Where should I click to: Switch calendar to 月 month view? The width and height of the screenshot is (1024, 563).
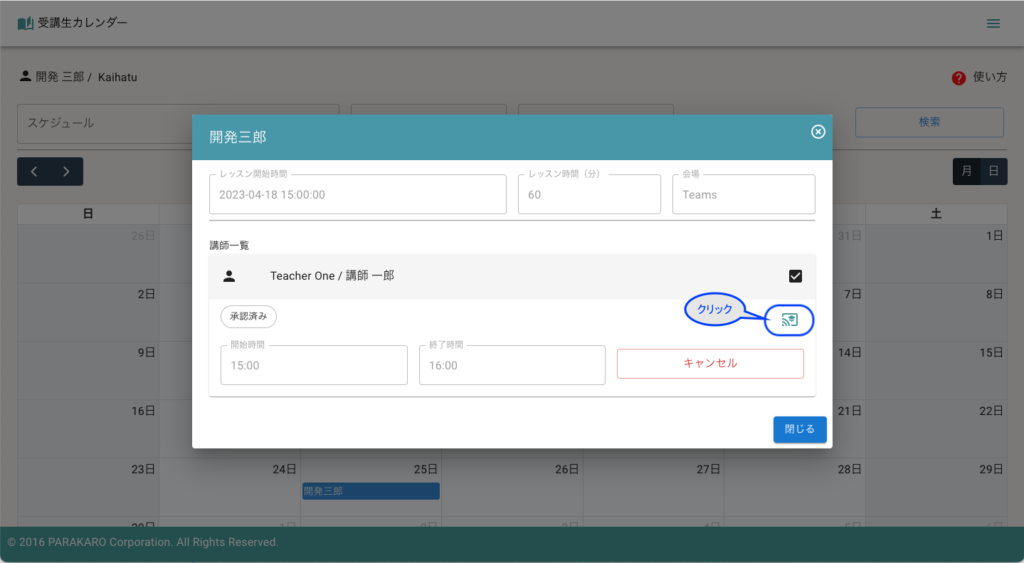coord(966,172)
